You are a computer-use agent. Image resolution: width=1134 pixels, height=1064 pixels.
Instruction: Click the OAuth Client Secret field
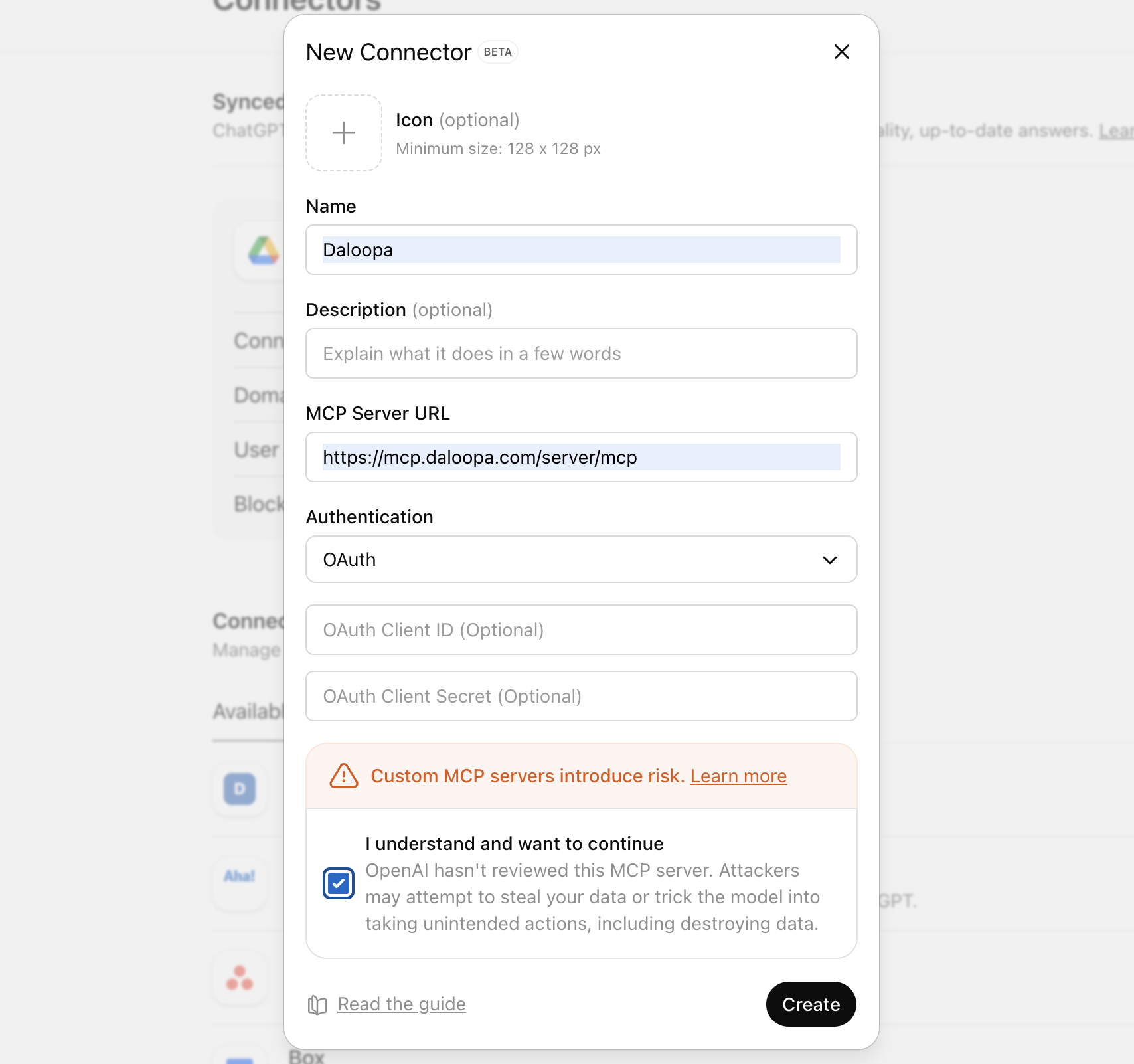(582, 696)
